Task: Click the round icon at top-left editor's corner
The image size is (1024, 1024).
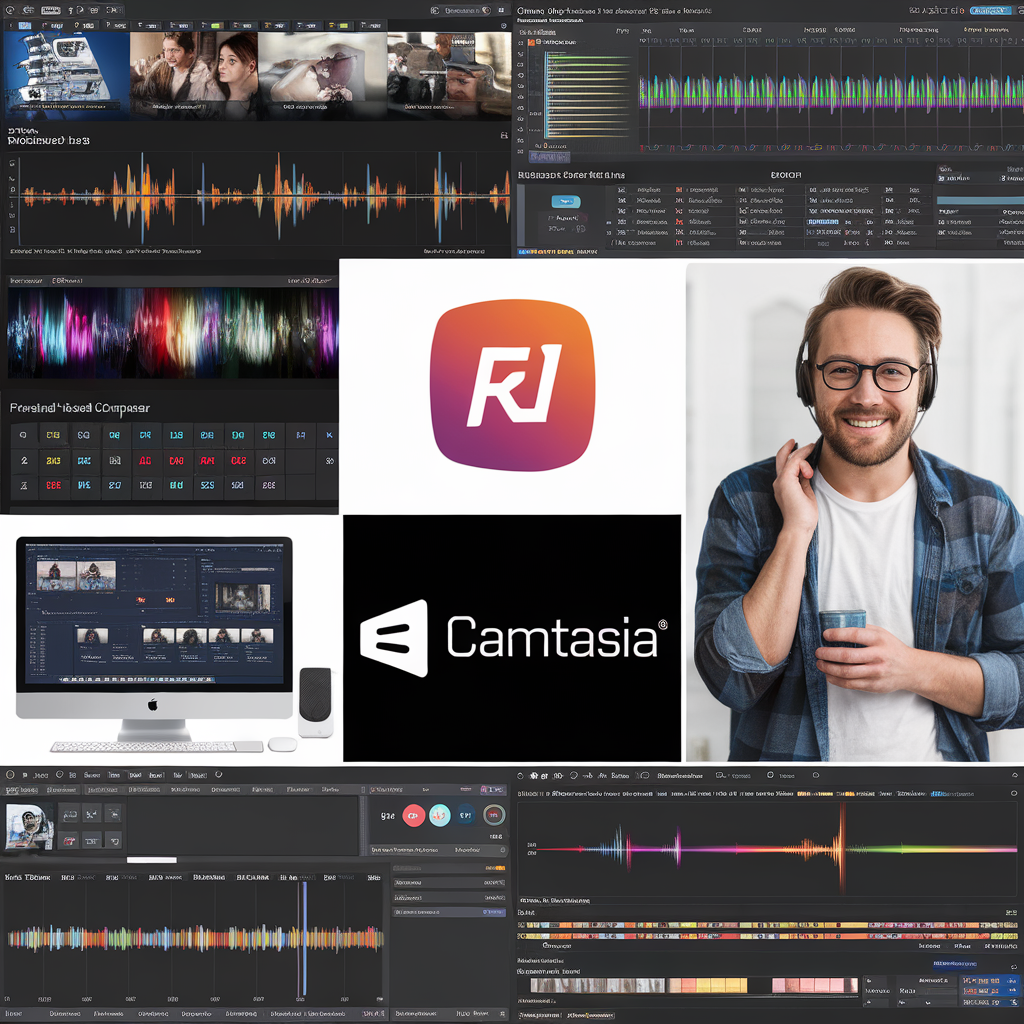Action: [x=10, y=10]
